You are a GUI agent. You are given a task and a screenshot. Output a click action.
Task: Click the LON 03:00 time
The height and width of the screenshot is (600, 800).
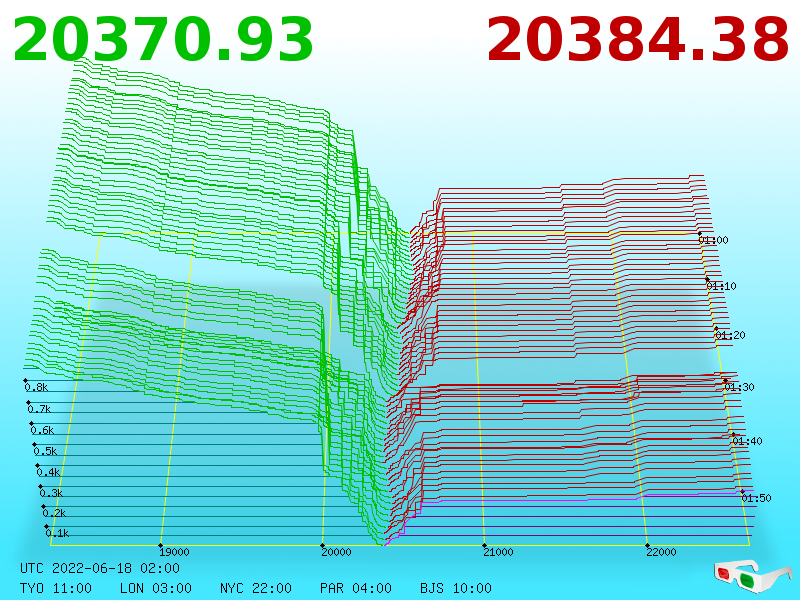156,588
